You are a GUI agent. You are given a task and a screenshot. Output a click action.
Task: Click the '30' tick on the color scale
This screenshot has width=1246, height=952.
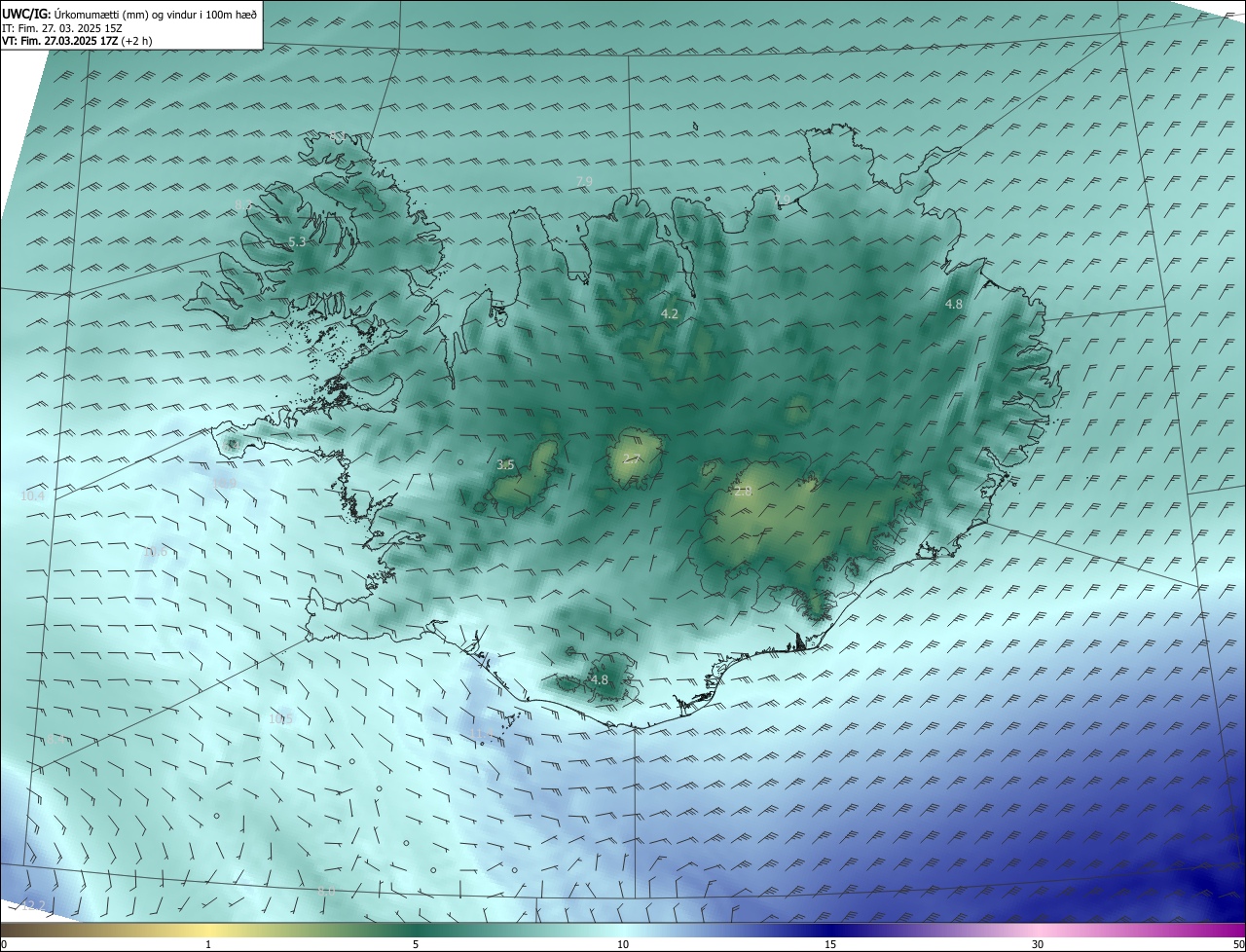point(1038,944)
